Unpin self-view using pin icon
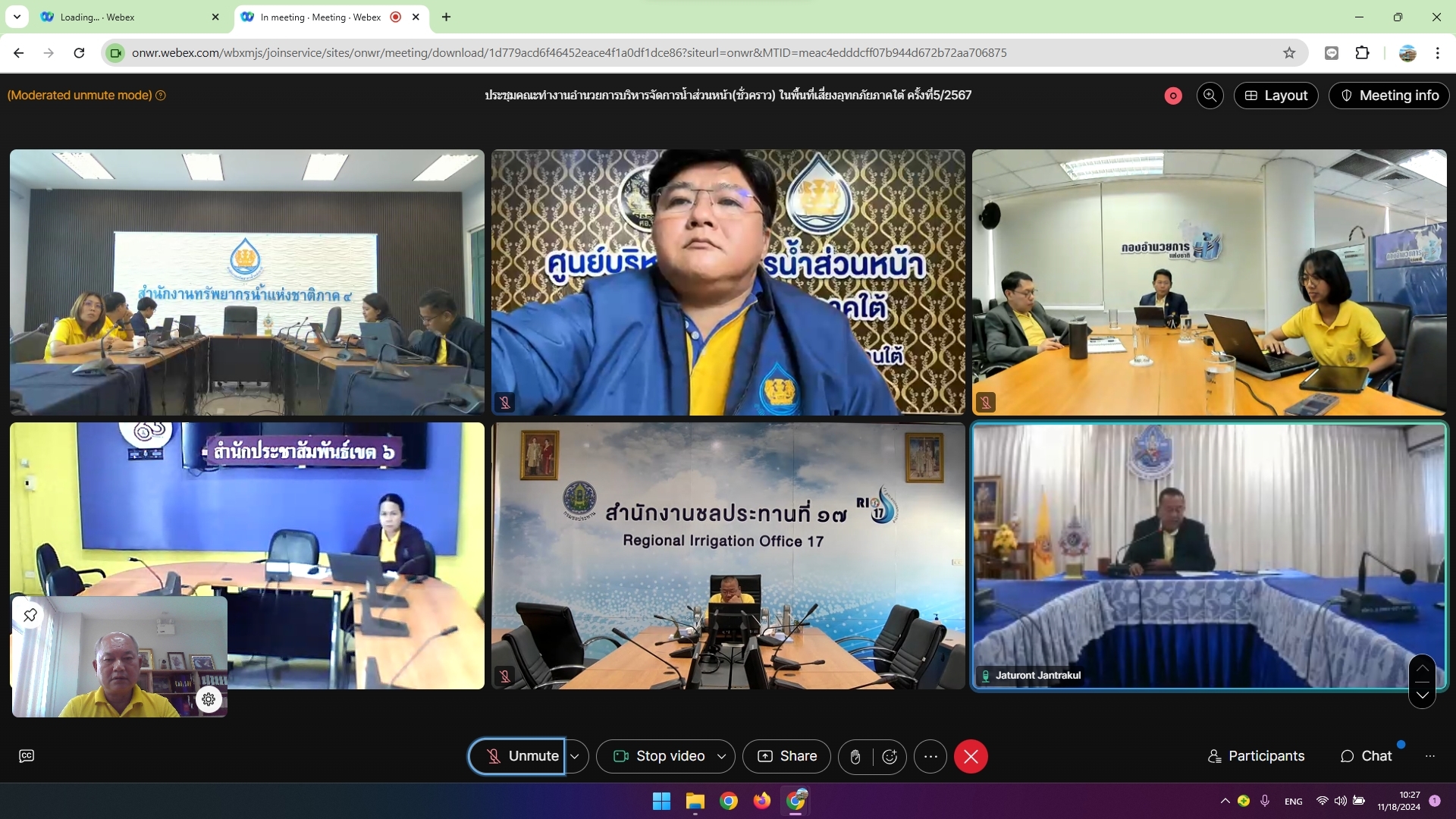 click(30, 615)
